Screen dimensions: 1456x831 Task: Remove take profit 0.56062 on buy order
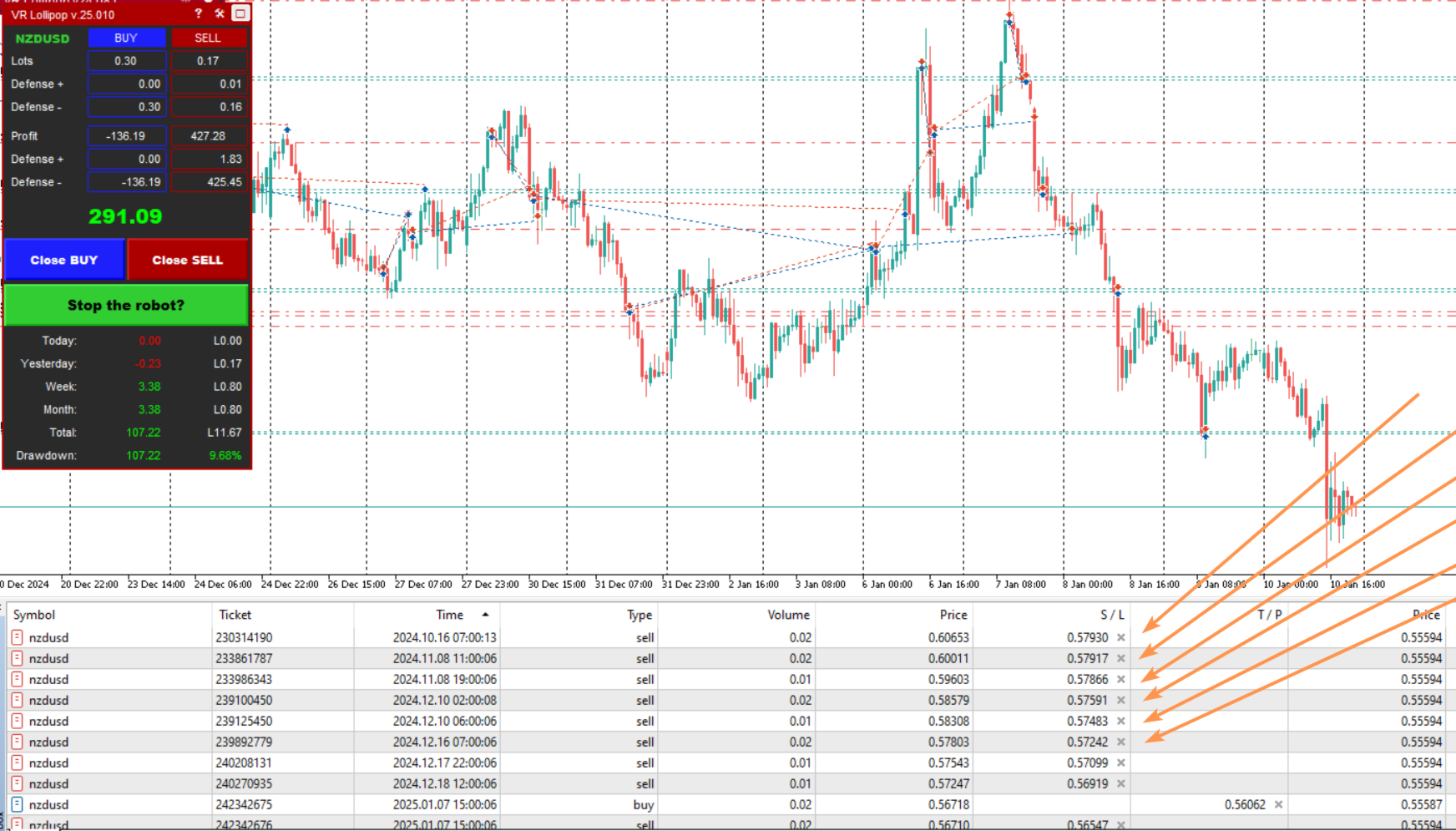(1278, 804)
